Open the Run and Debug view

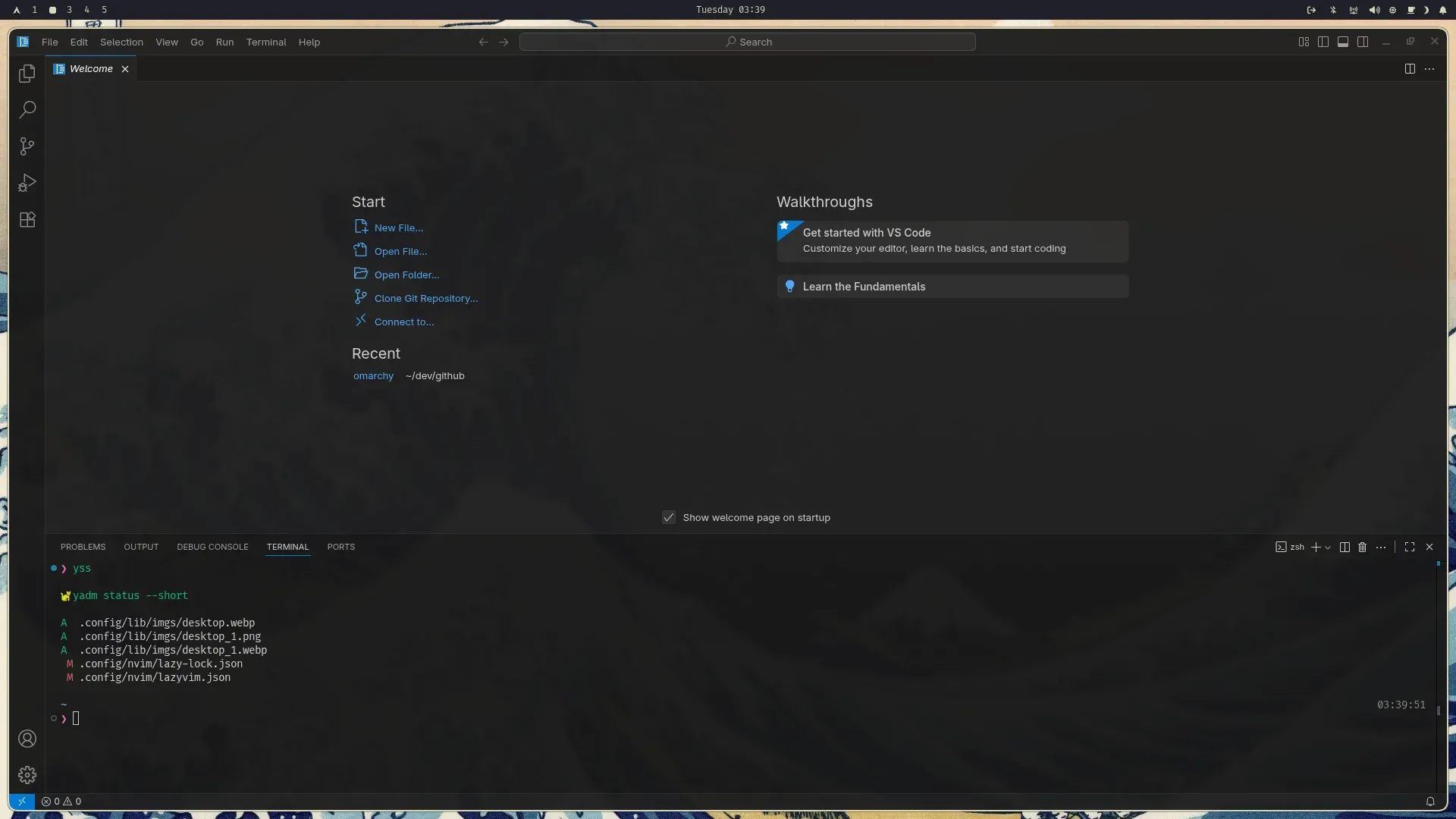27,183
